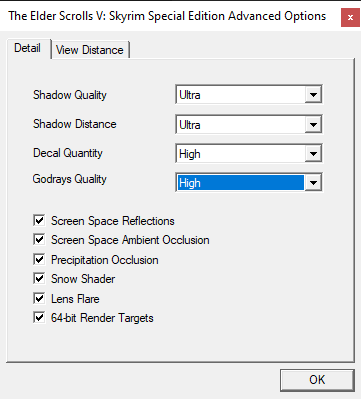Open the Shadow Quality dropdown arrow

click(313, 95)
